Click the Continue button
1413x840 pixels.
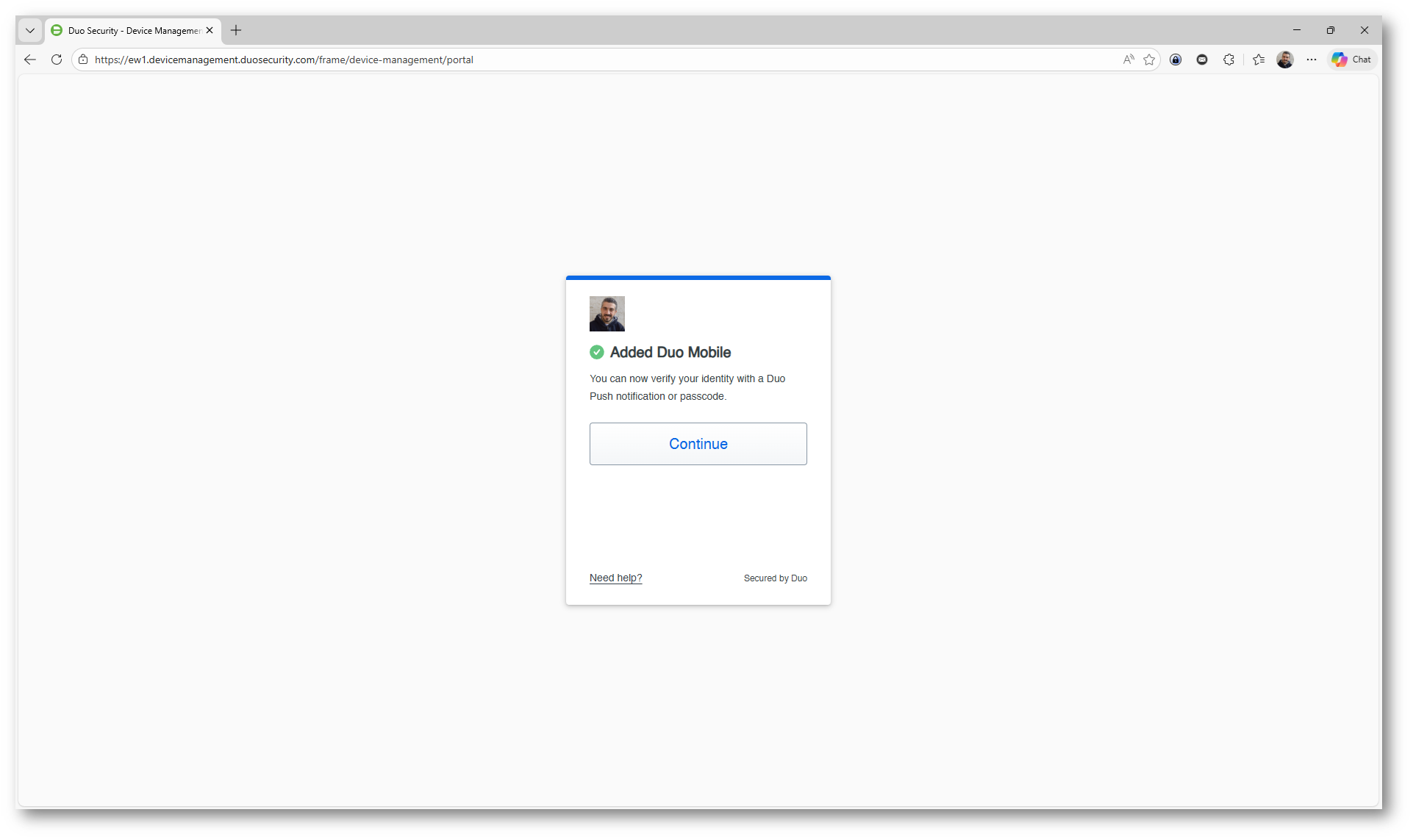[x=698, y=443]
